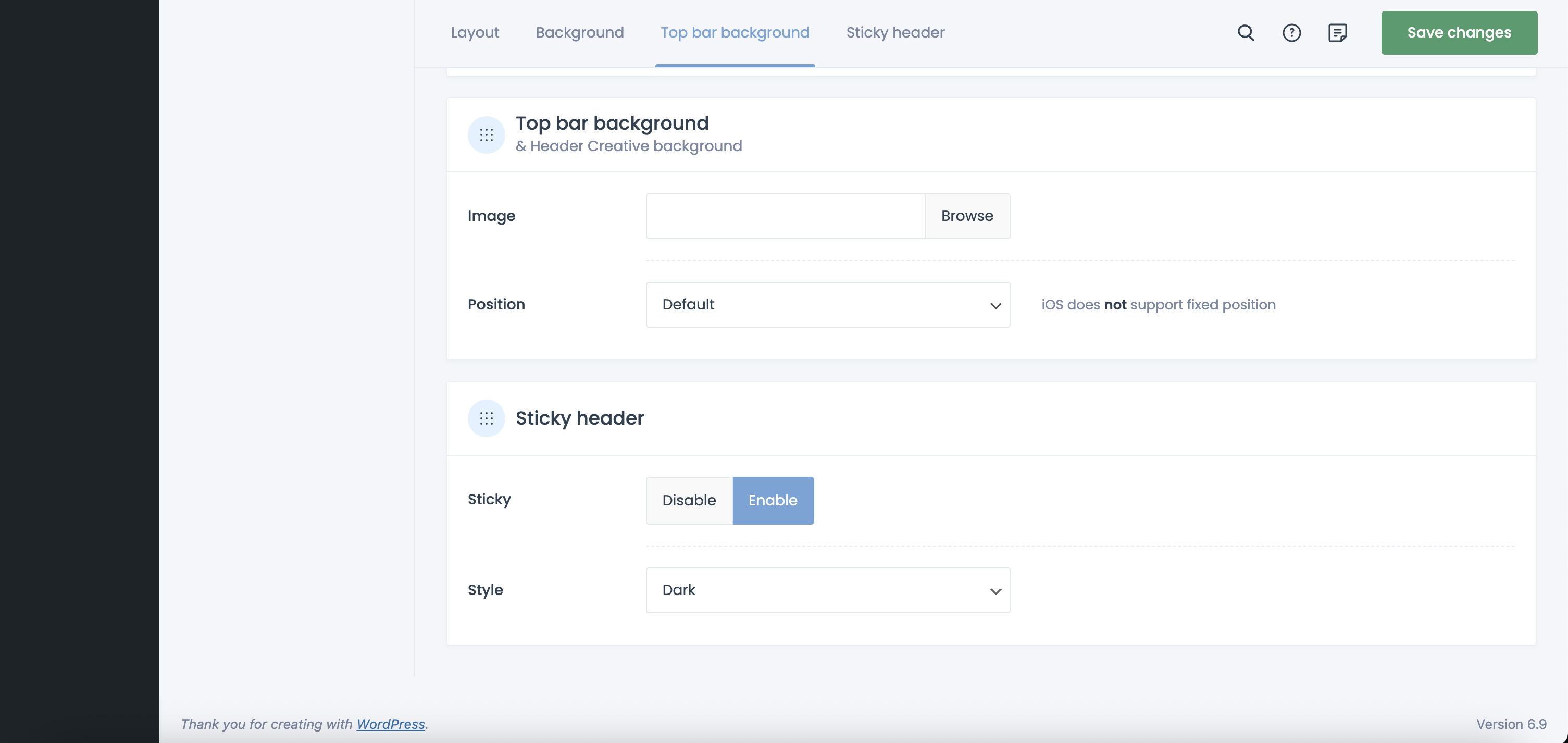Viewport: 1568px width, 743px height.
Task: Click Sticky header section grid icon
Action: 486,418
